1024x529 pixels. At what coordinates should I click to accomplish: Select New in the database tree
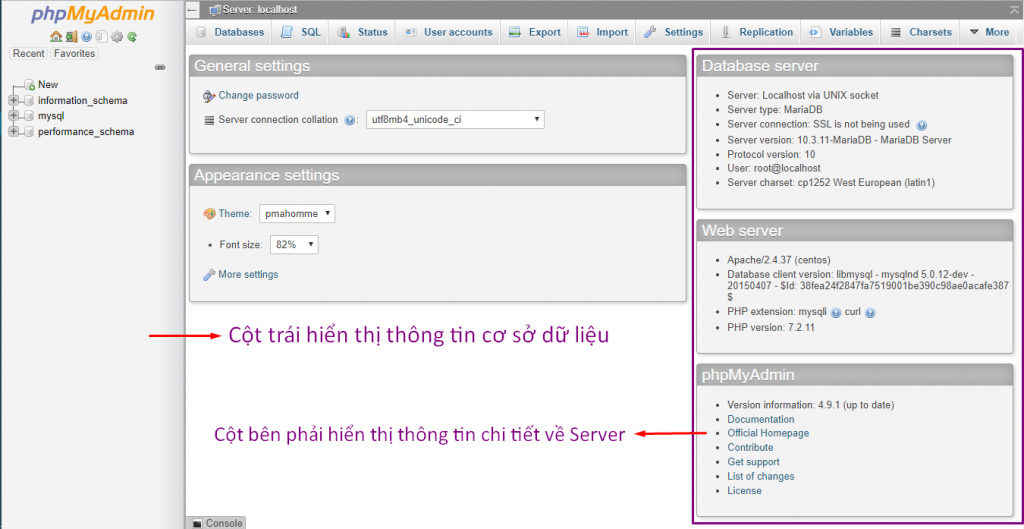pos(48,85)
